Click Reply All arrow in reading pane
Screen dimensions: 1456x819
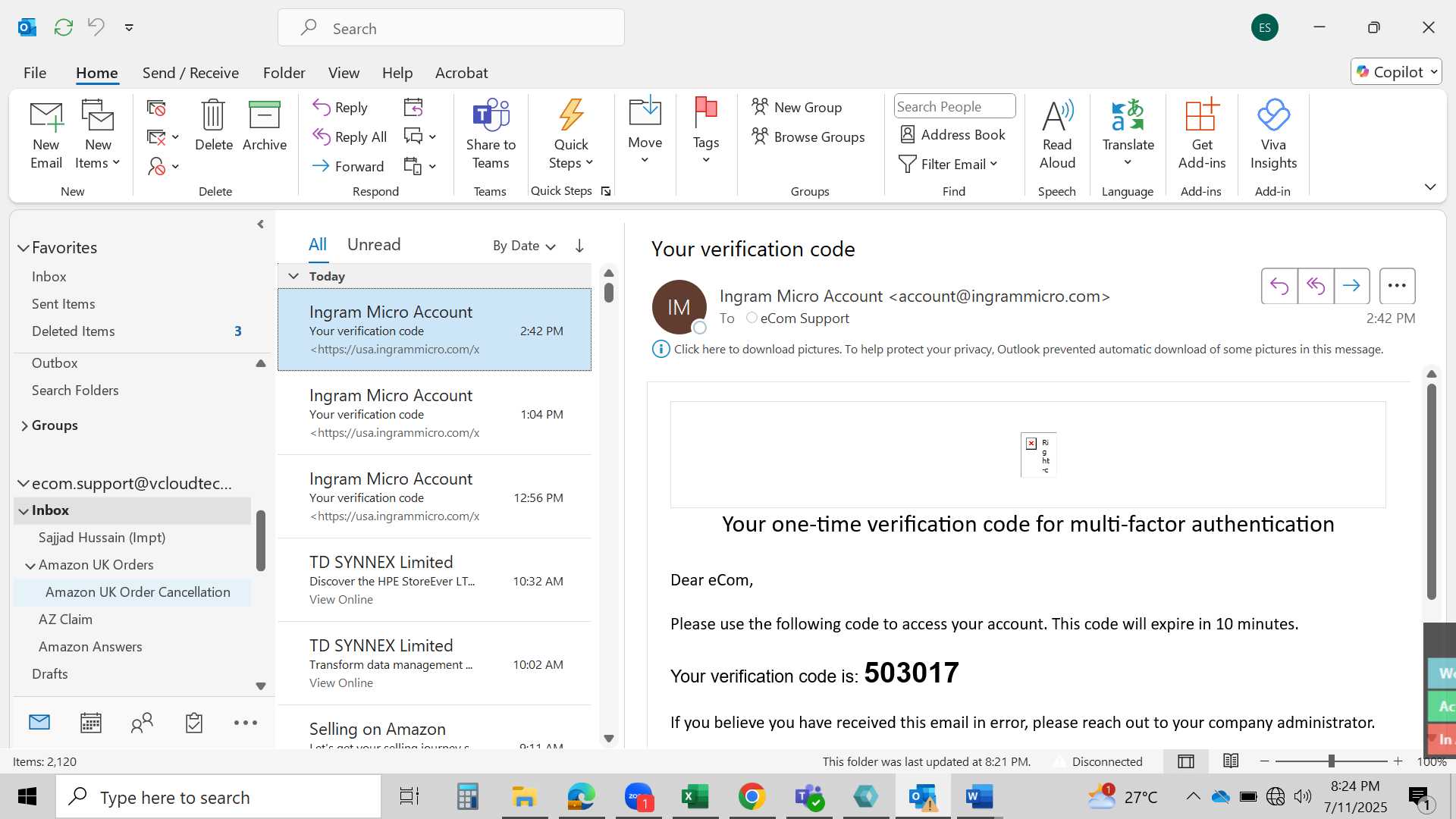(1316, 286)
